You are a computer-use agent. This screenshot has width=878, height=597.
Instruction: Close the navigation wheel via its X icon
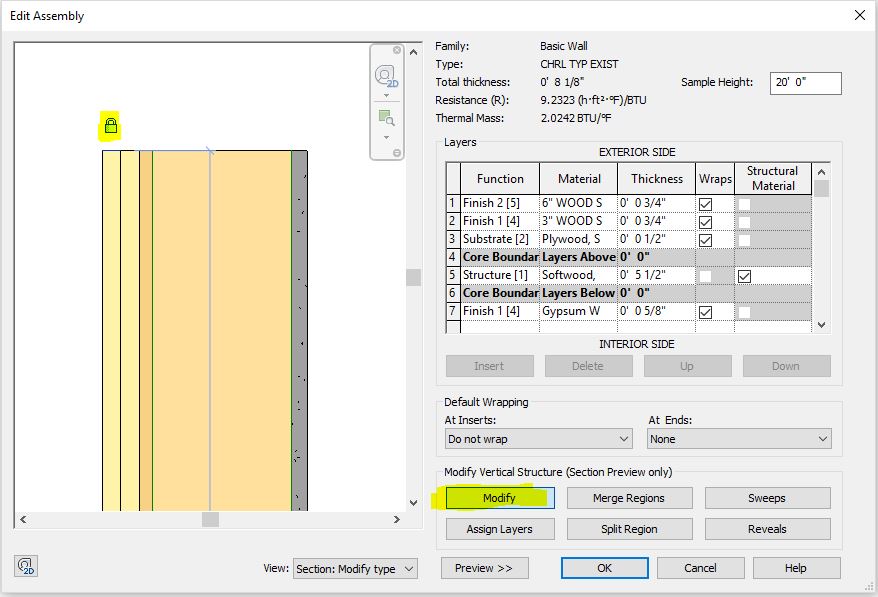(396, 50)
